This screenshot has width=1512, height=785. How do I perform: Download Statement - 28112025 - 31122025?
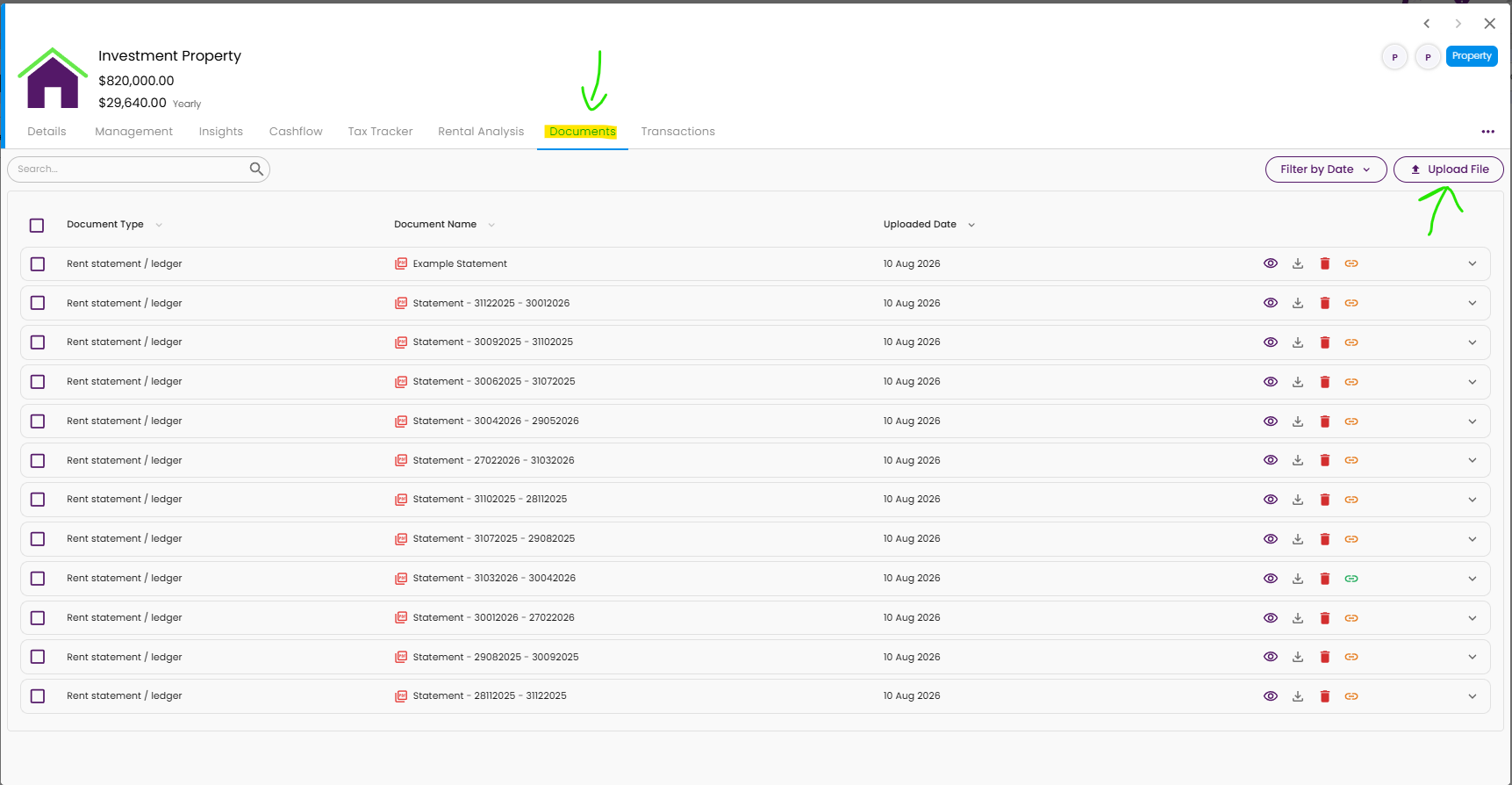pos(1298,696)
